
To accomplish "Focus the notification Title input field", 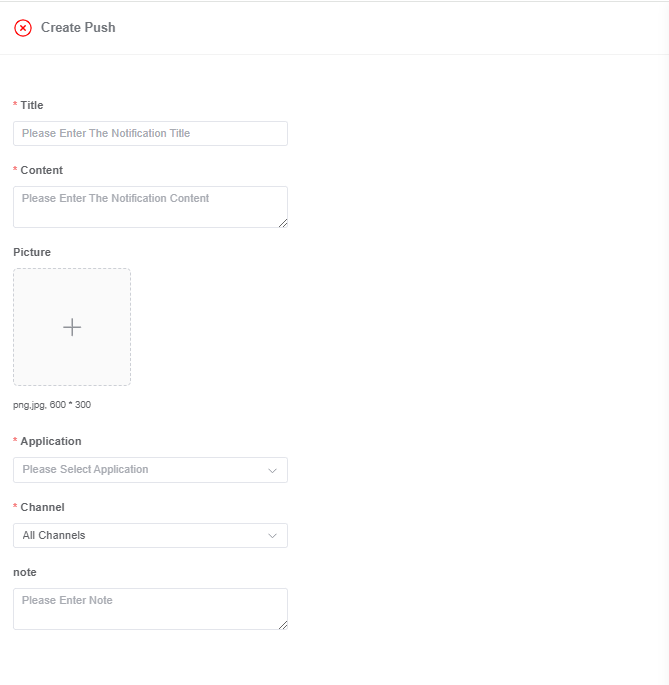I will pos(150,134).
